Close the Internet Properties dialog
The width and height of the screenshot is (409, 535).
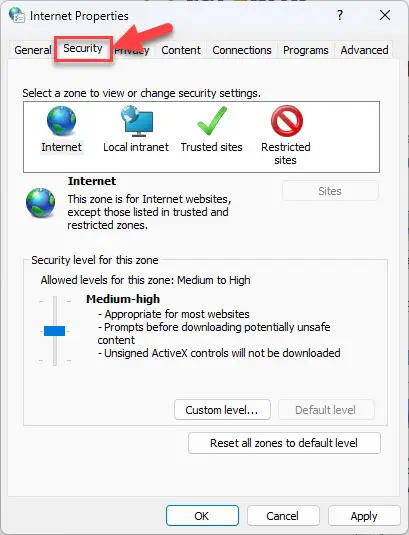point(385,15)
